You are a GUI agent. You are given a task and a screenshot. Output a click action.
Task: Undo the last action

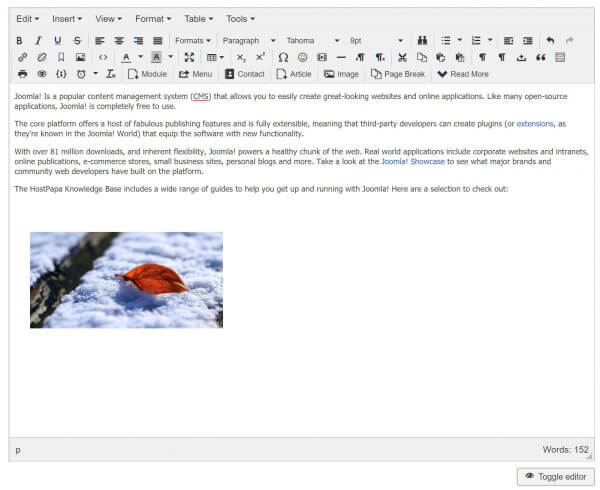[550, 41]
